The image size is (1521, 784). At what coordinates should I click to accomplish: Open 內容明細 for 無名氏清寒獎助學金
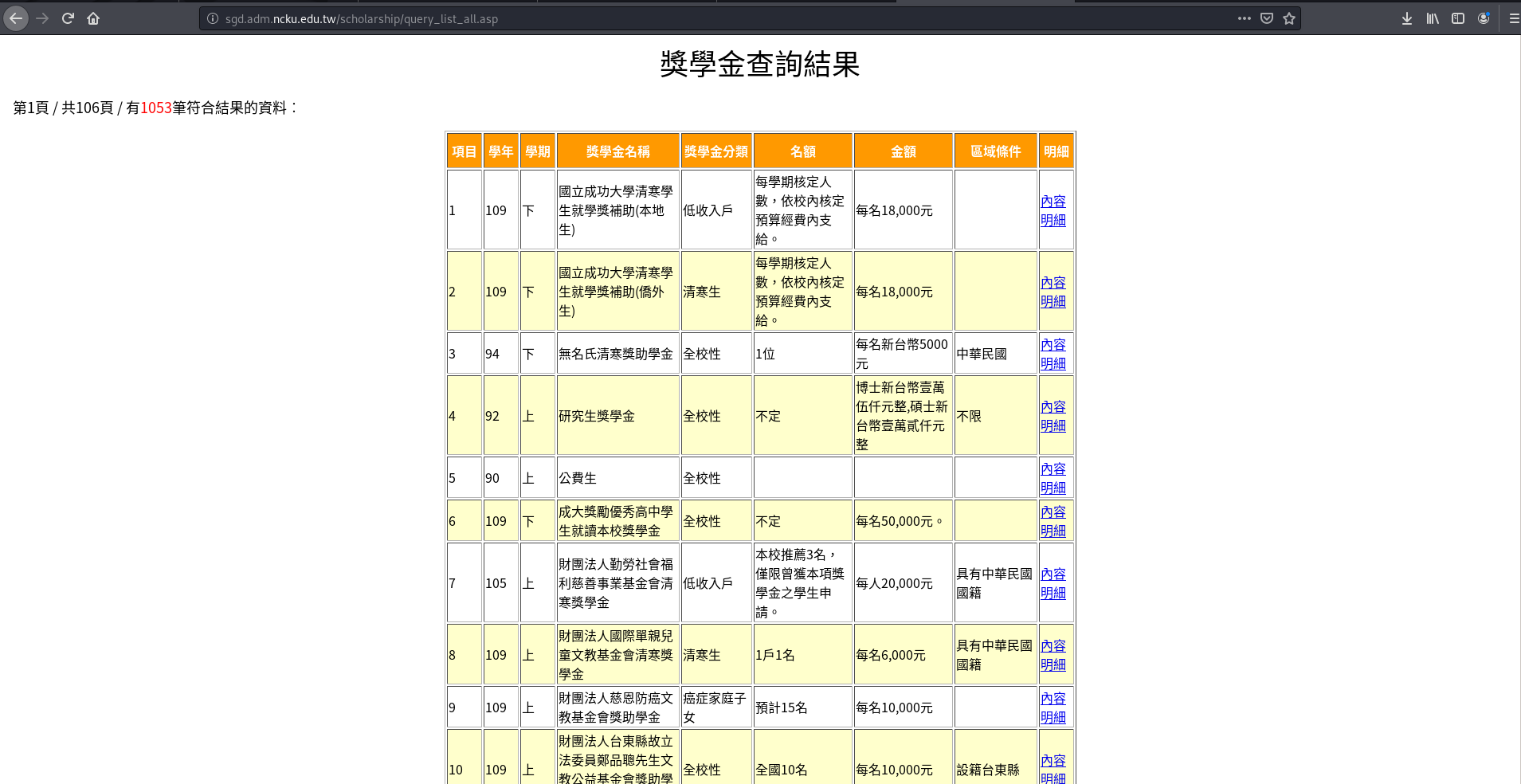pos(1053,355)
